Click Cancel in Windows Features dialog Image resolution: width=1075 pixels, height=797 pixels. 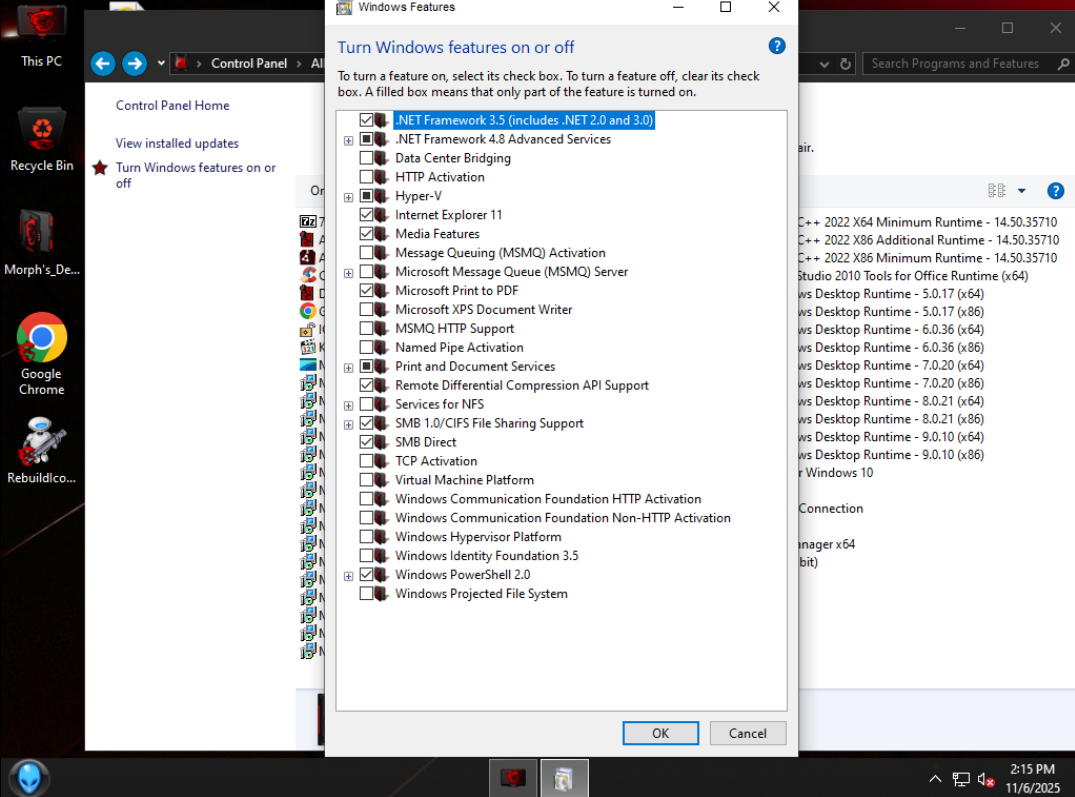pyautogui.click(x=747, y=733)
